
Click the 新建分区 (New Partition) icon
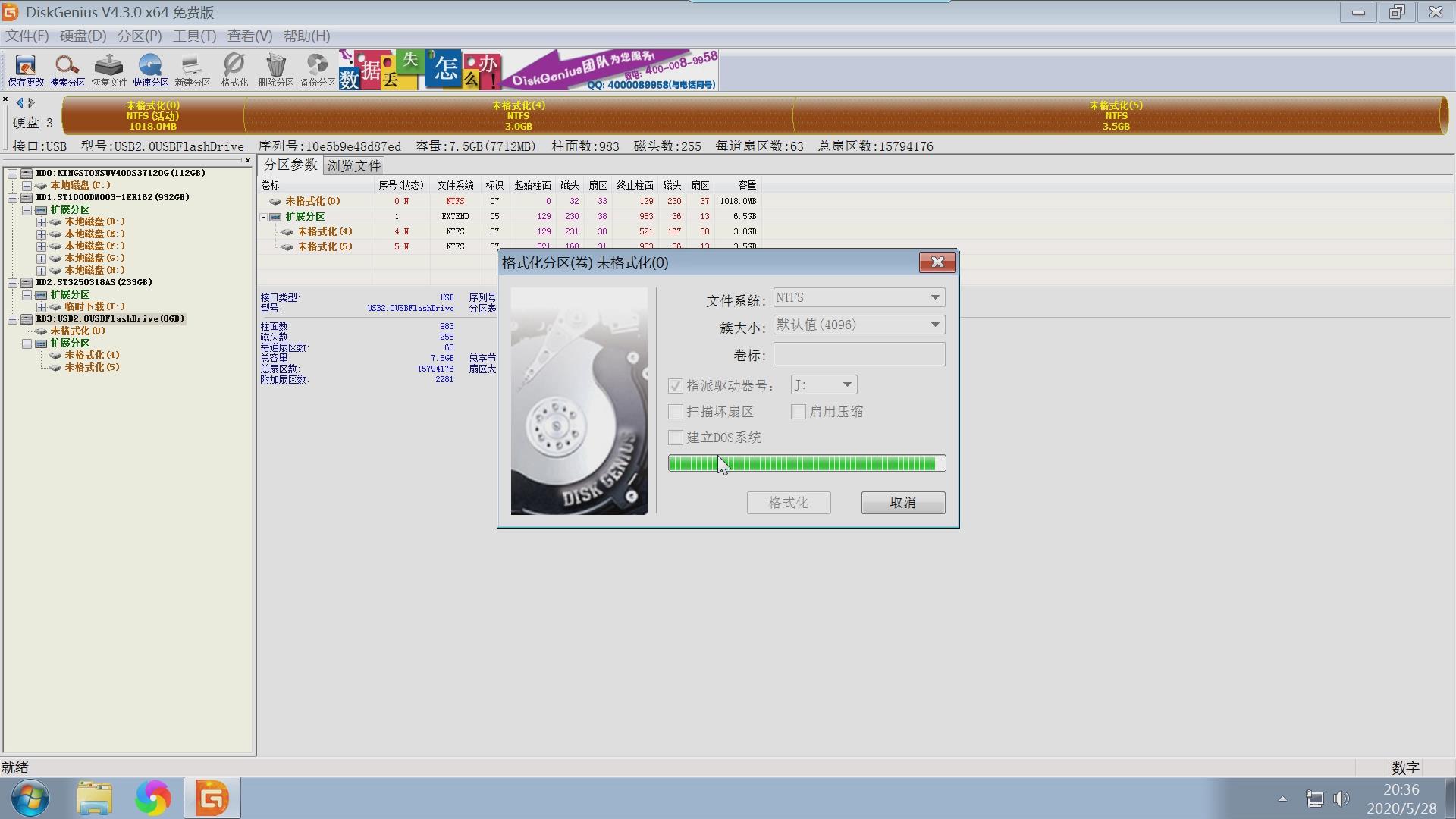coord(192,70)
